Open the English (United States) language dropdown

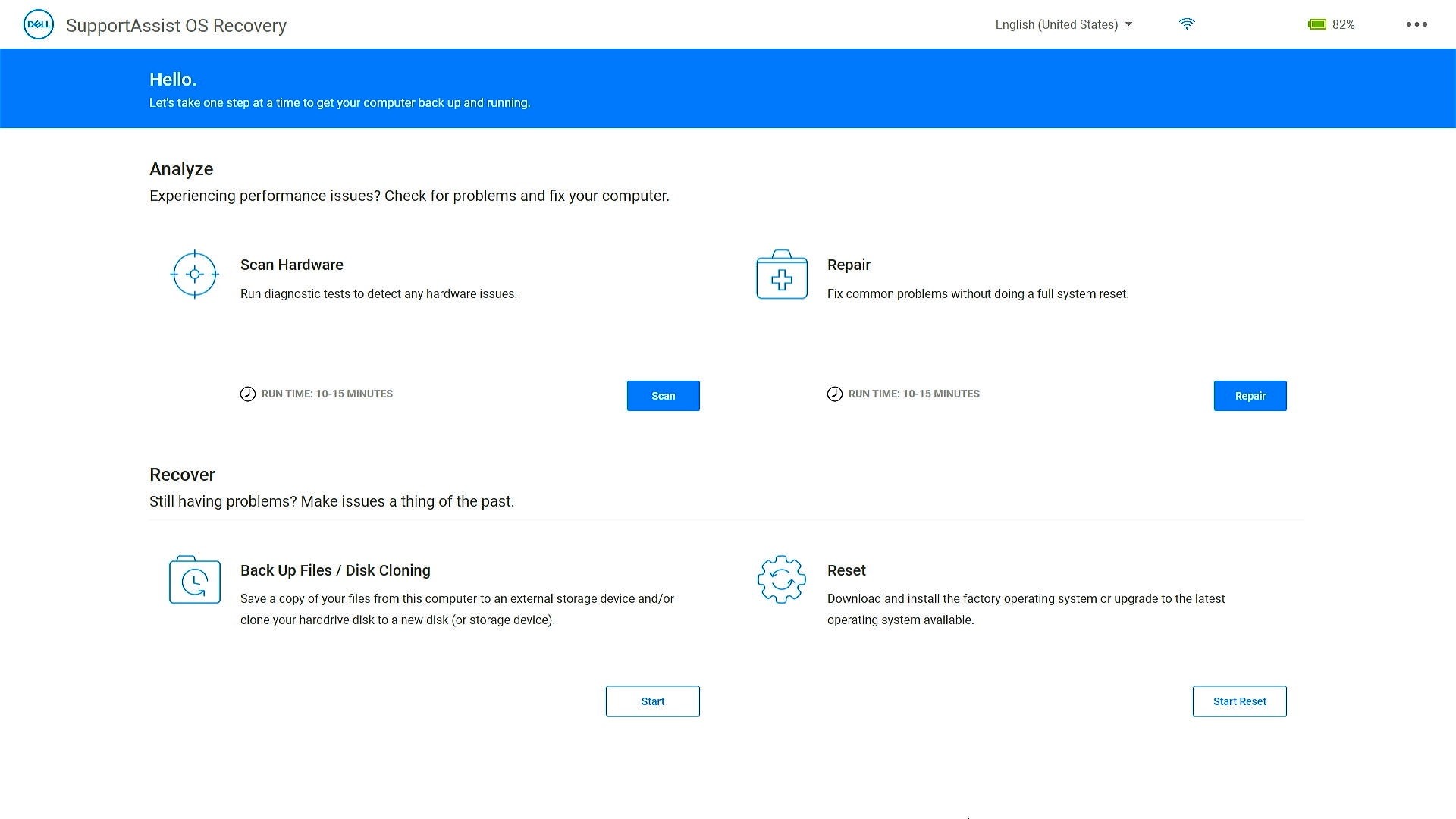pos(1056,24)
